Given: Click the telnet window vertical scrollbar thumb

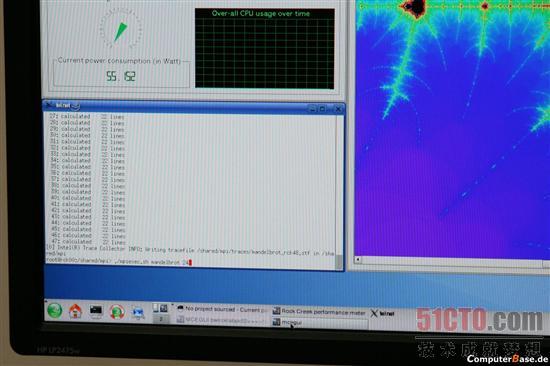Looking at the screenshot, I should 339,262.
